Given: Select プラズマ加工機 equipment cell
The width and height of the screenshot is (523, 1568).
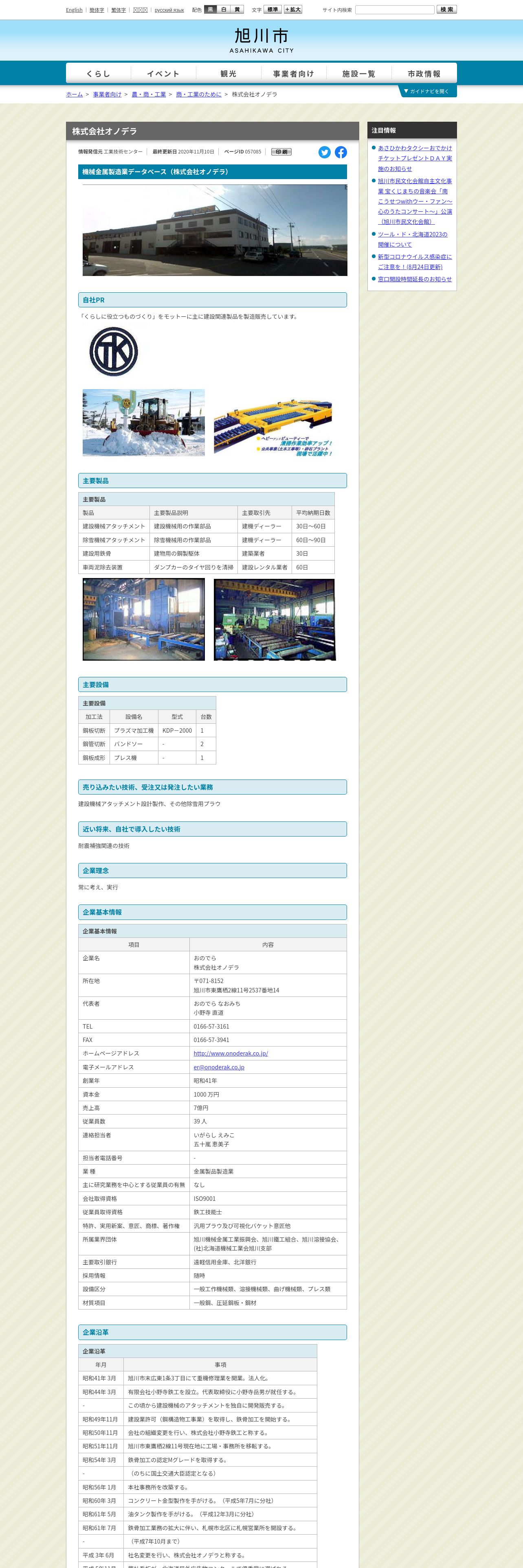Looking at the screenshot, I should tap(134, 730).
